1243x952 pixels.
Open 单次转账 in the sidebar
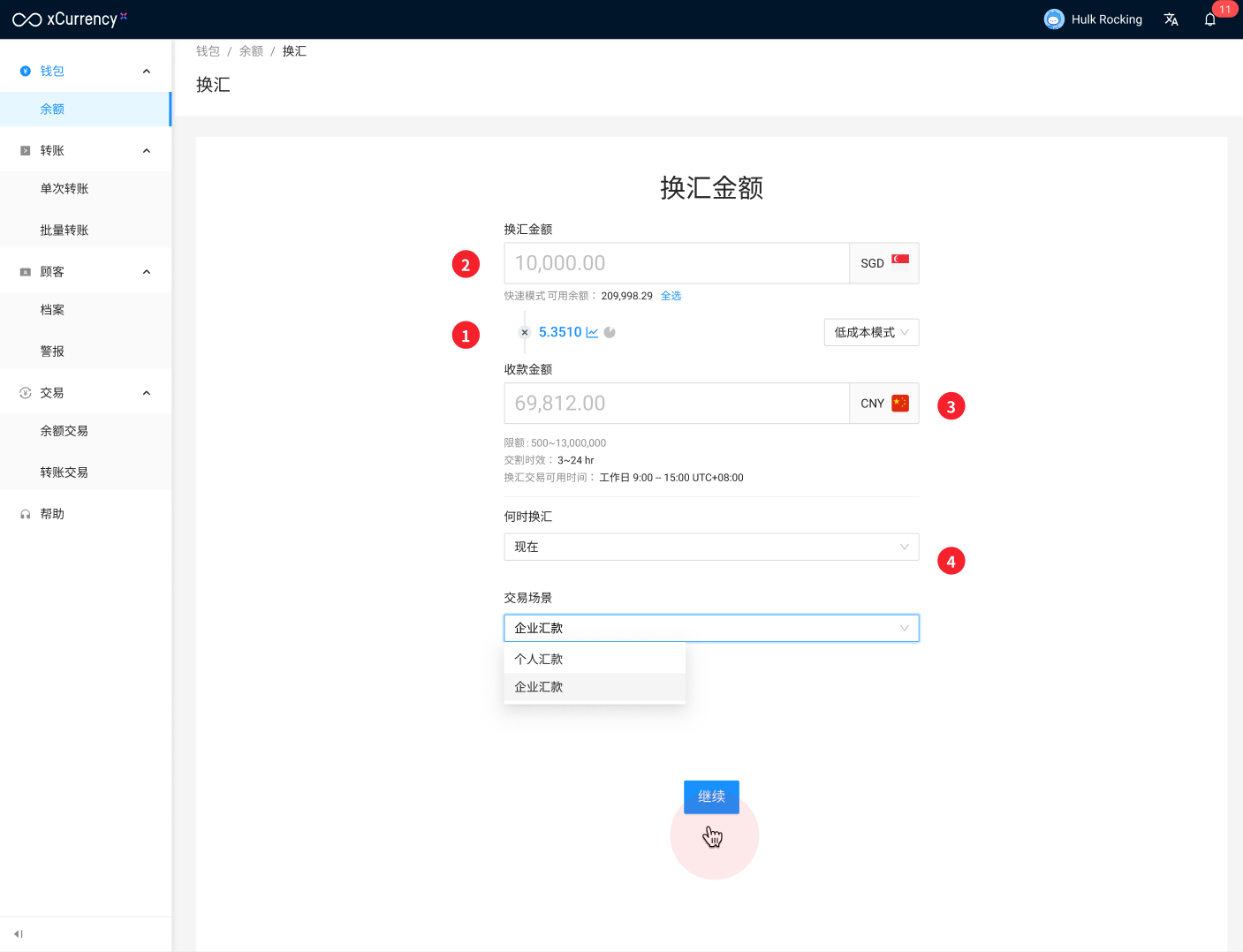(x=64, y=189)
